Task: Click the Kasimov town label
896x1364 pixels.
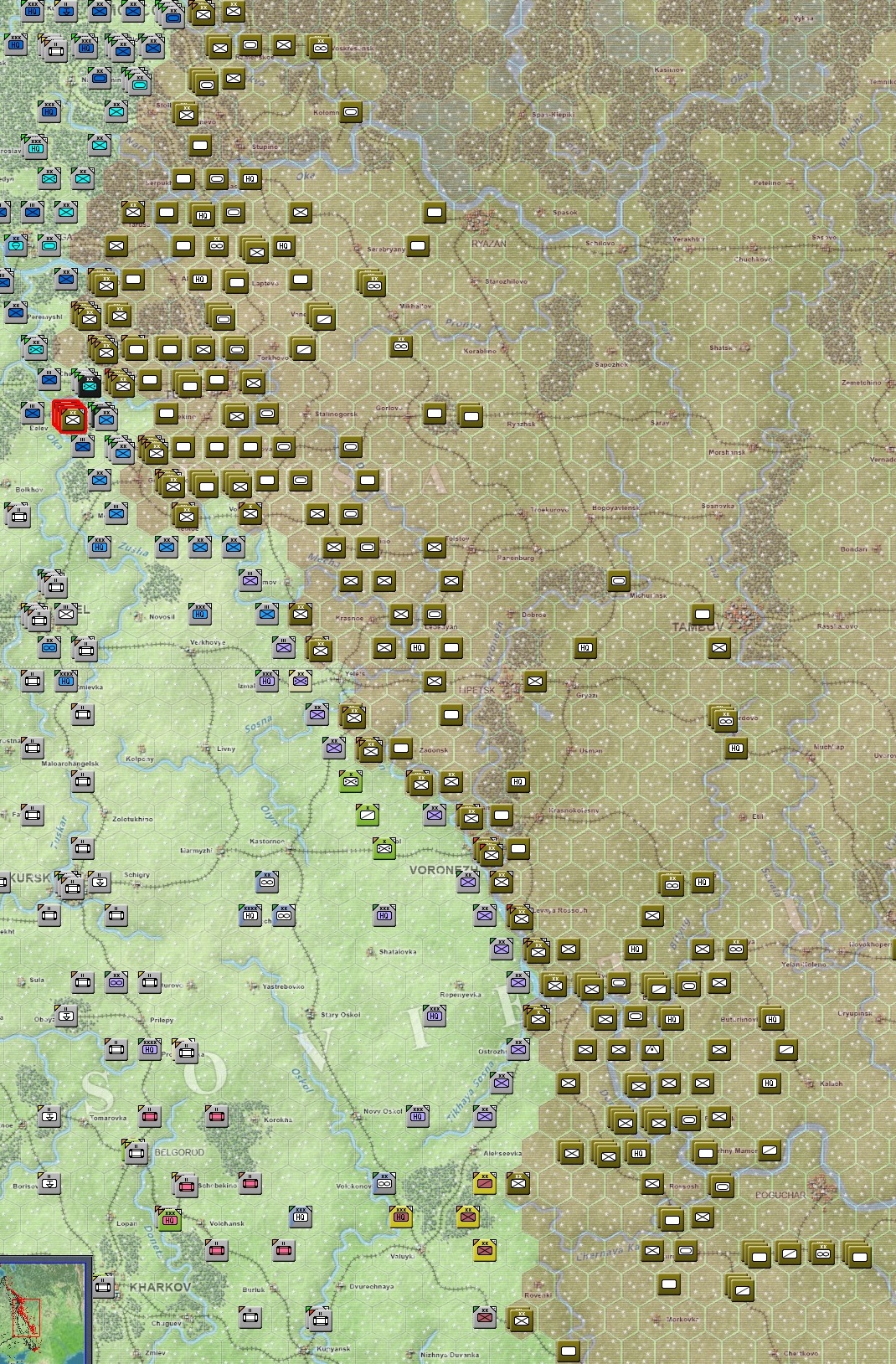Action: click(668, 69)
